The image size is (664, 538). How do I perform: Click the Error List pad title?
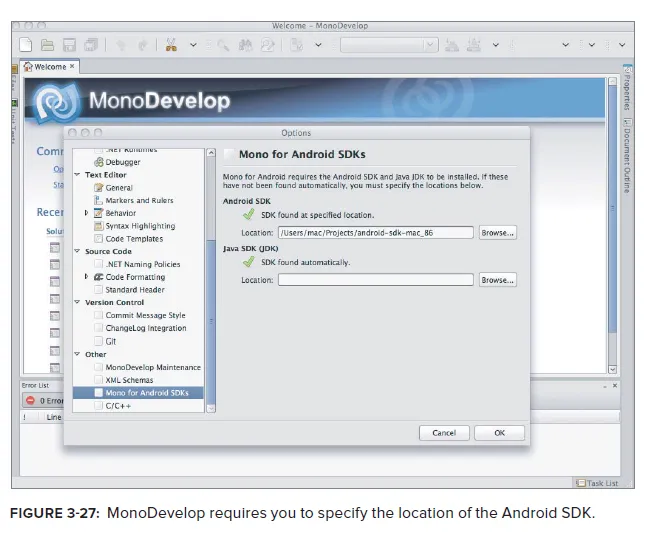36,385
